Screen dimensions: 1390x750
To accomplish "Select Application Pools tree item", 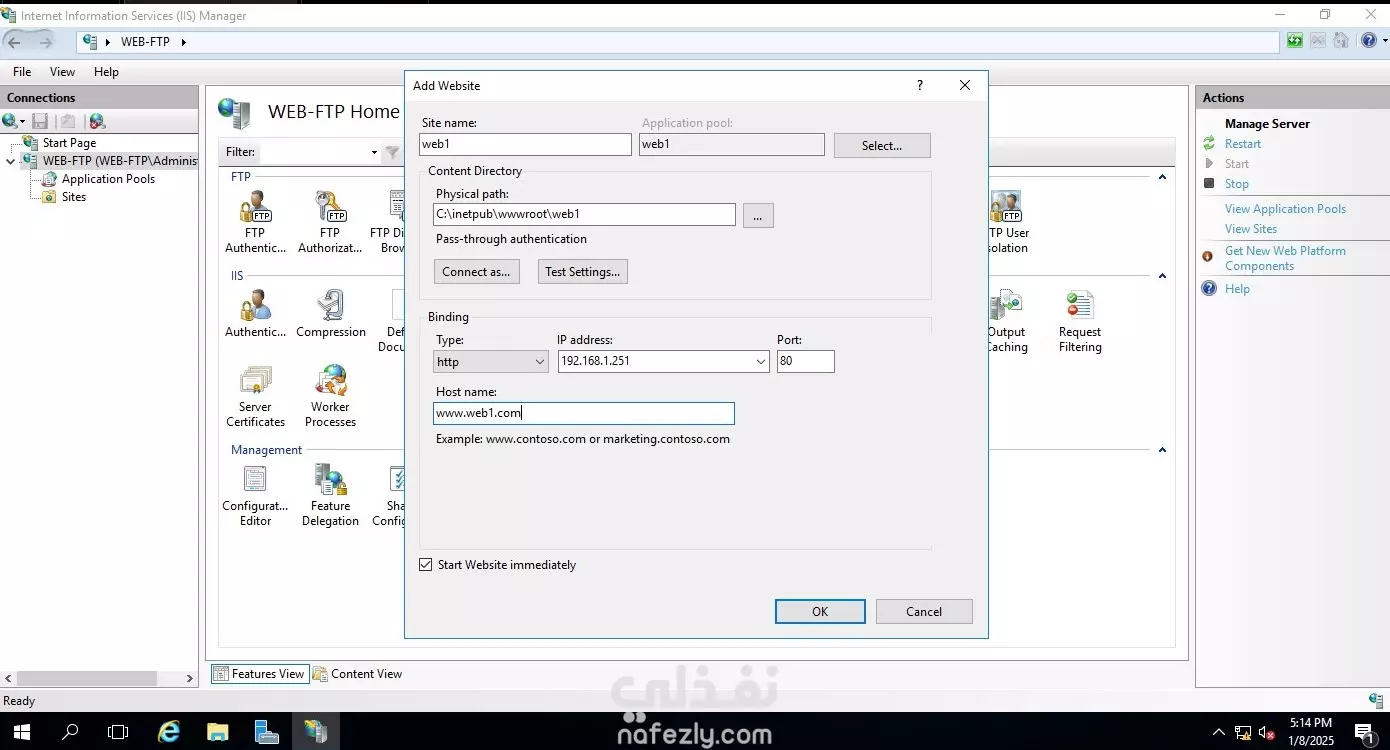I will click(108, 179).
